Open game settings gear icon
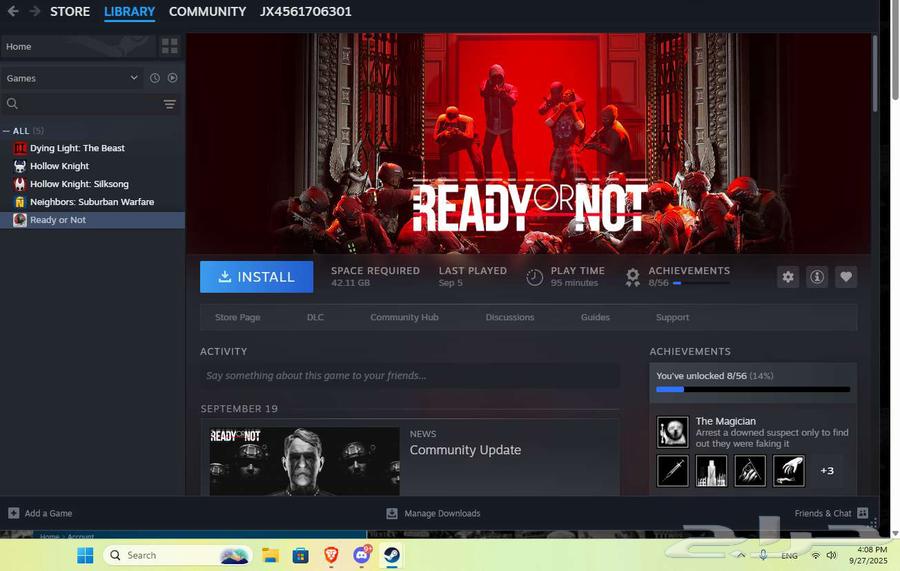This screenshot has height=571, width=900. [788, 277]
